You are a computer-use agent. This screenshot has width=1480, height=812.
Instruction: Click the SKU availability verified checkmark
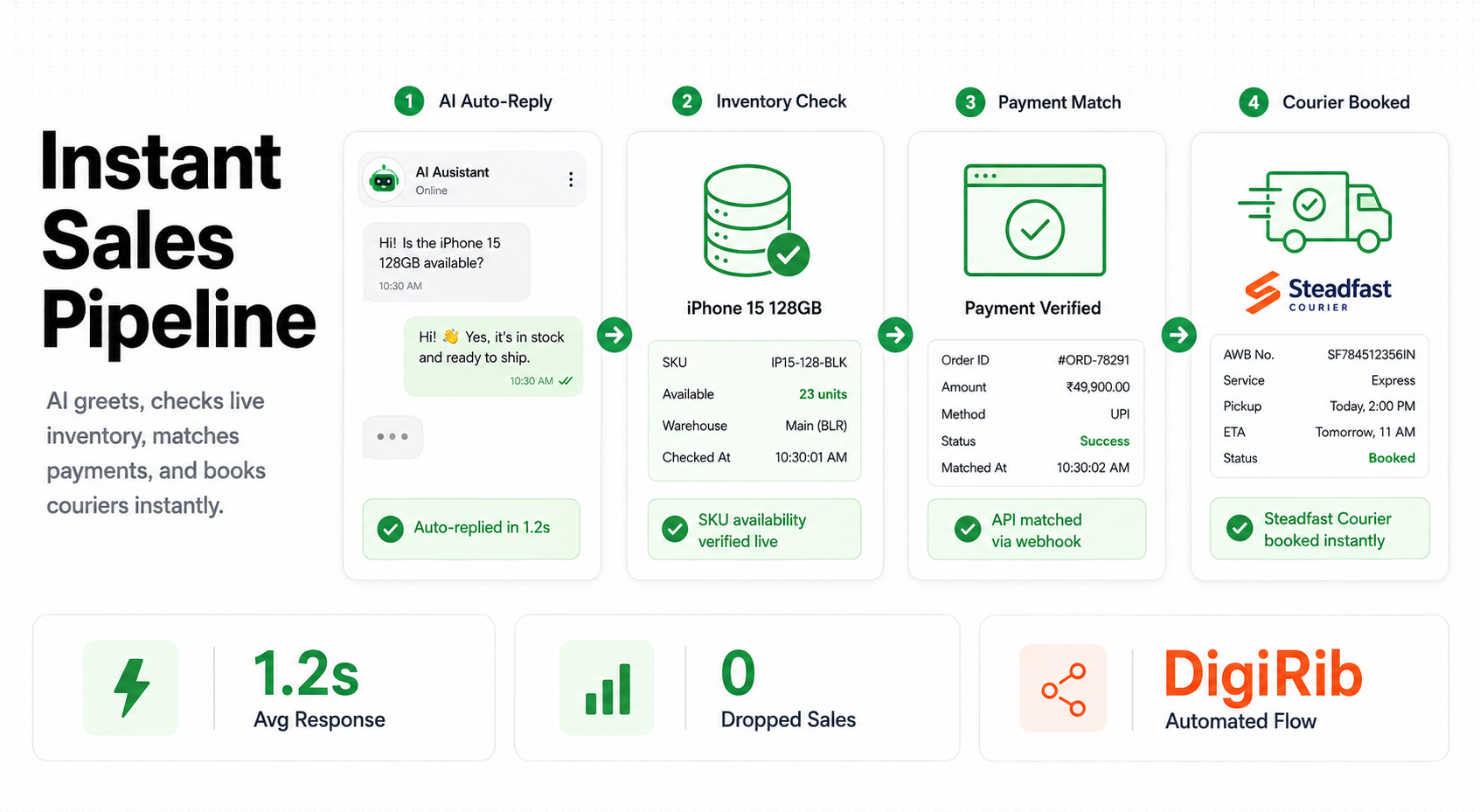[x=675, y=530]
